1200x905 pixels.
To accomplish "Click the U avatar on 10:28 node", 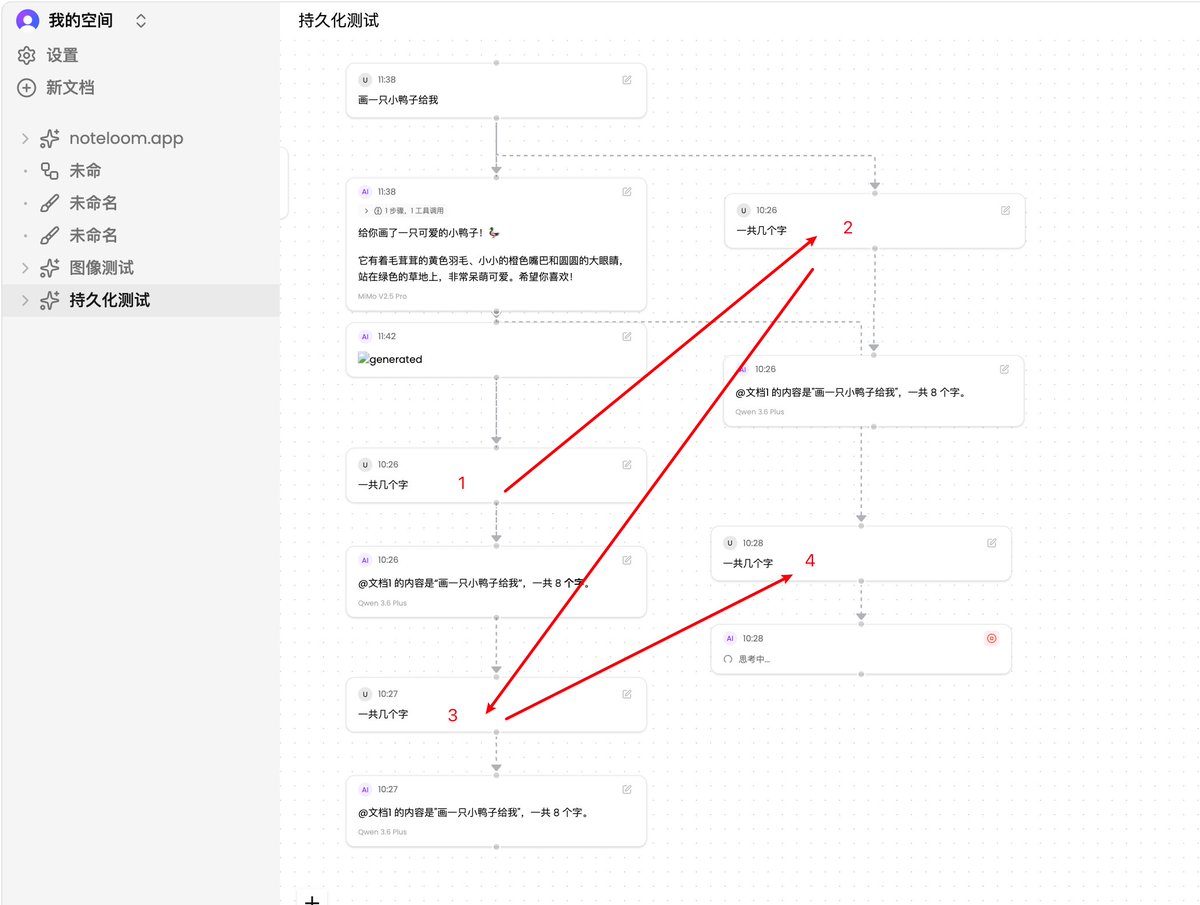I will point(730,543).
